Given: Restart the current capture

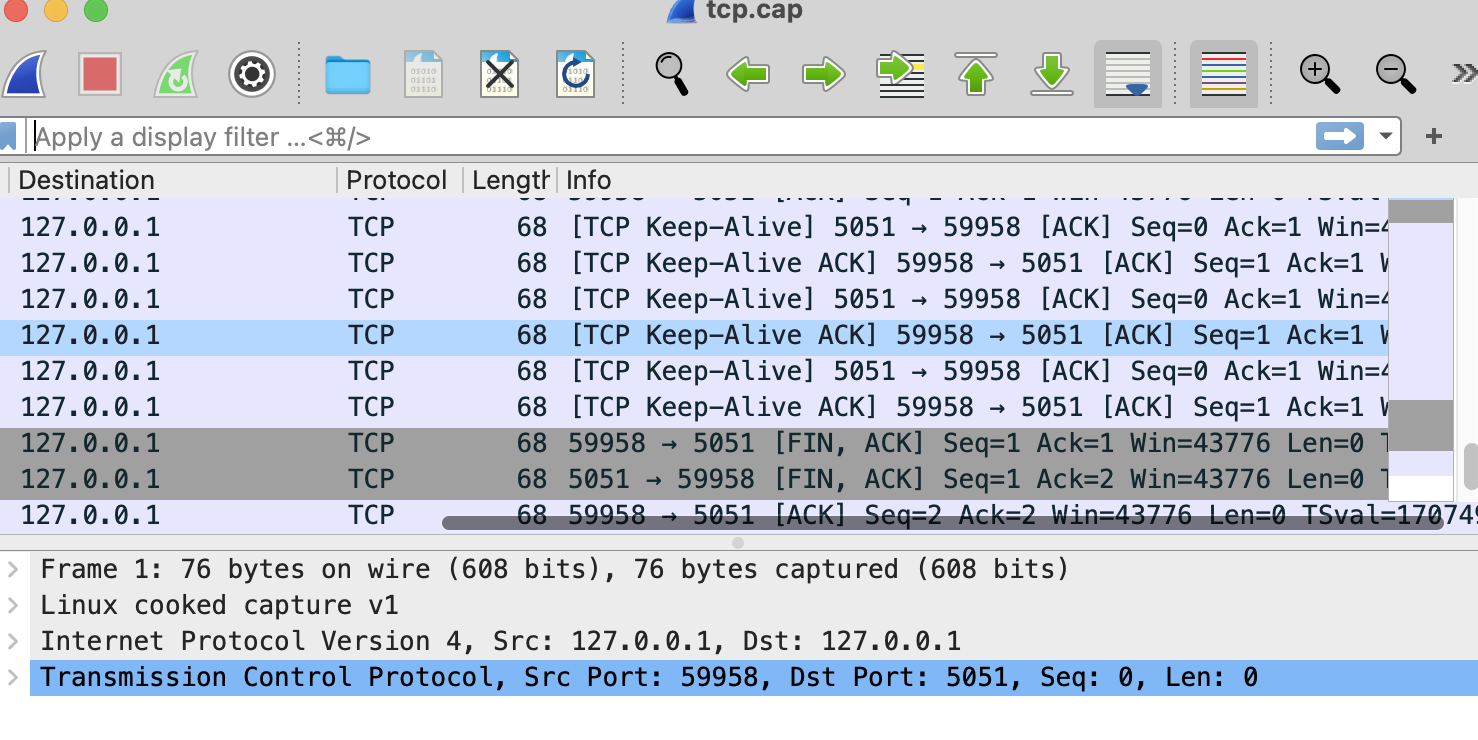Looking at the screenshot, I should coord(174,74).
